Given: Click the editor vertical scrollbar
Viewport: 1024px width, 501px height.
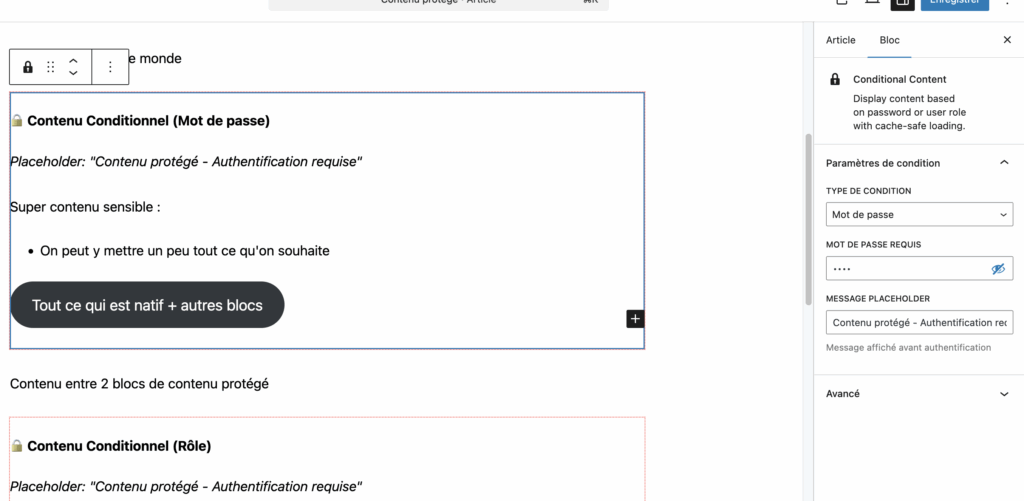Looking at the screenshot, I should tap(808, 219).
